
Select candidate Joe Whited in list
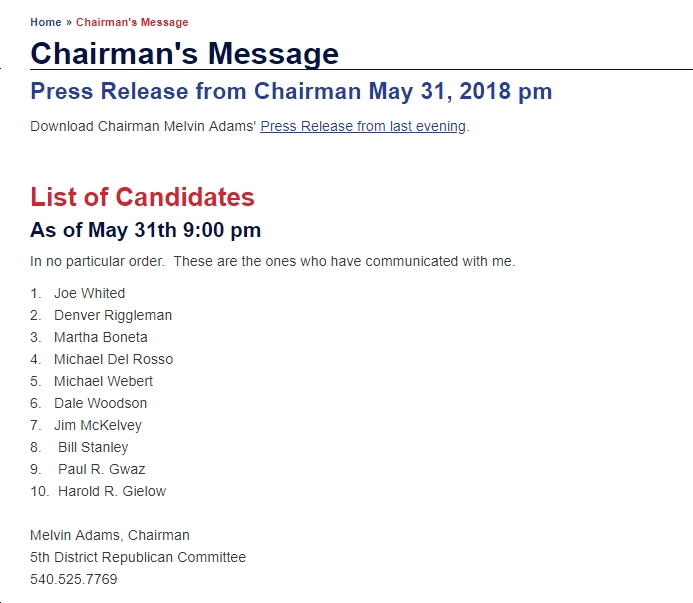pos(90,293)
